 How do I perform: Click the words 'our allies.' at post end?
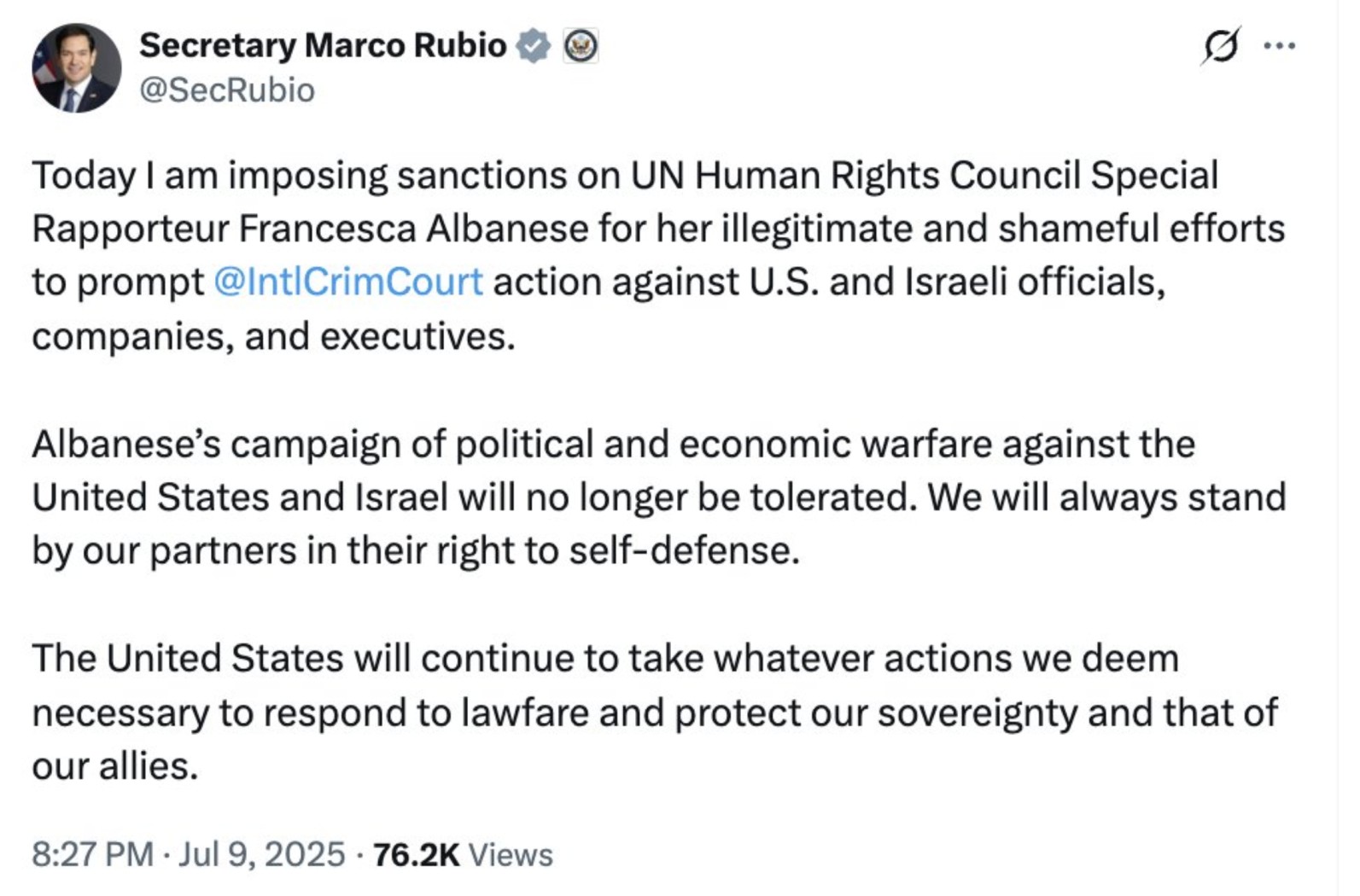pos(115,766)
